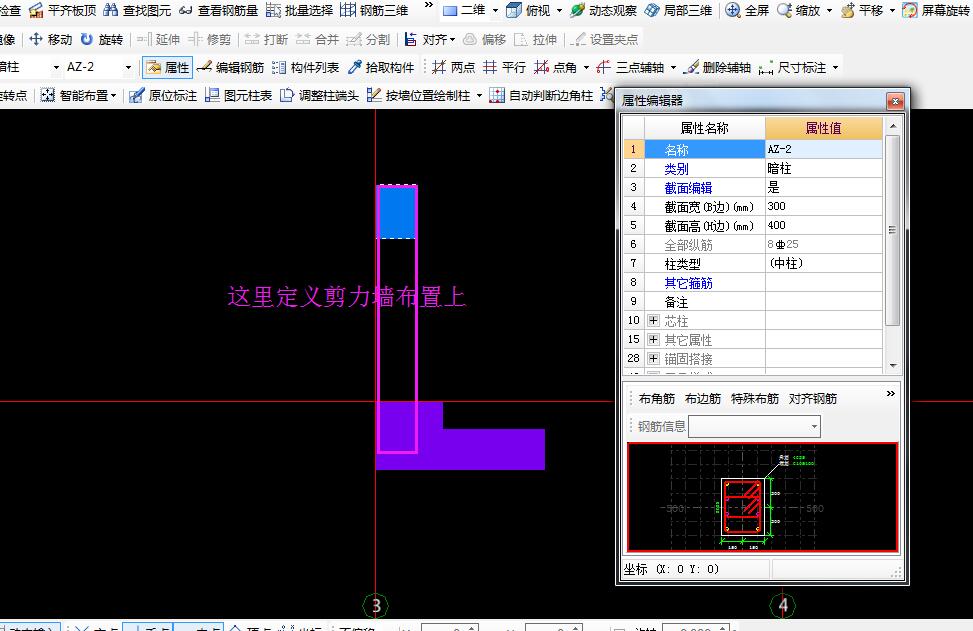Click the 平齐板顶 tool icon
Viewport: 973px width, 631px height.
tap(37, 11)
